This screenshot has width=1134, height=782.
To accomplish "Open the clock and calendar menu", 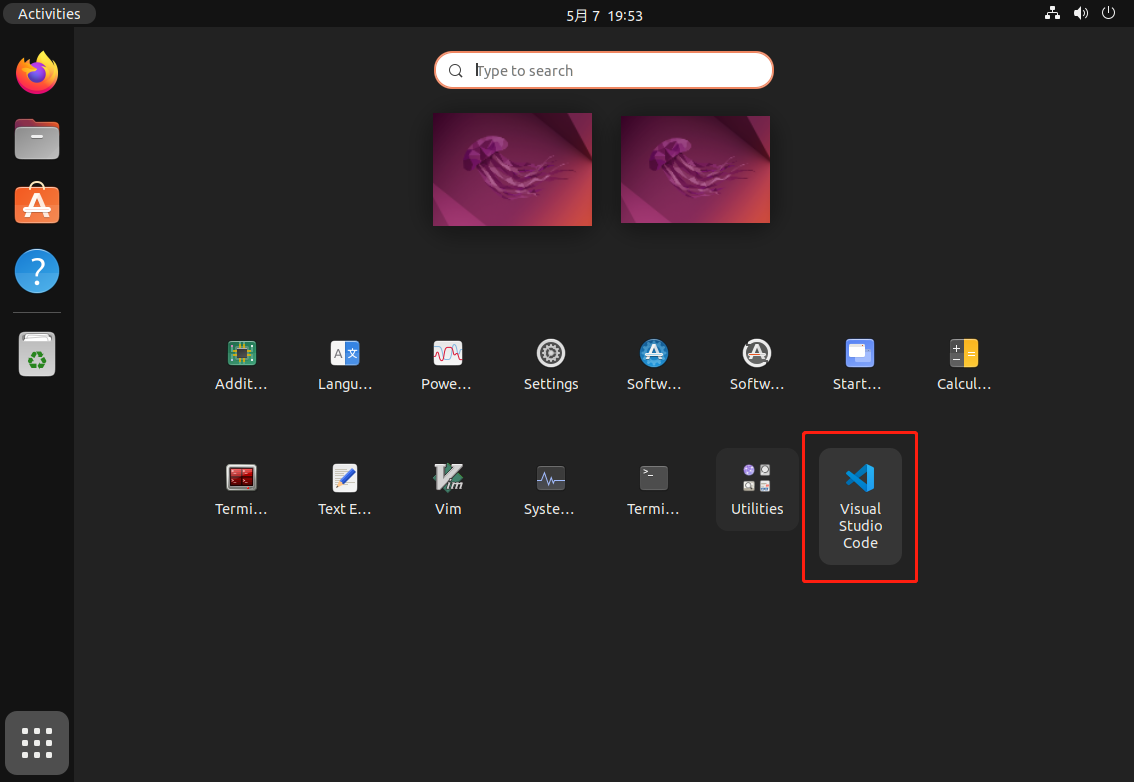I will pyautogui.click(x=604, y=15).
